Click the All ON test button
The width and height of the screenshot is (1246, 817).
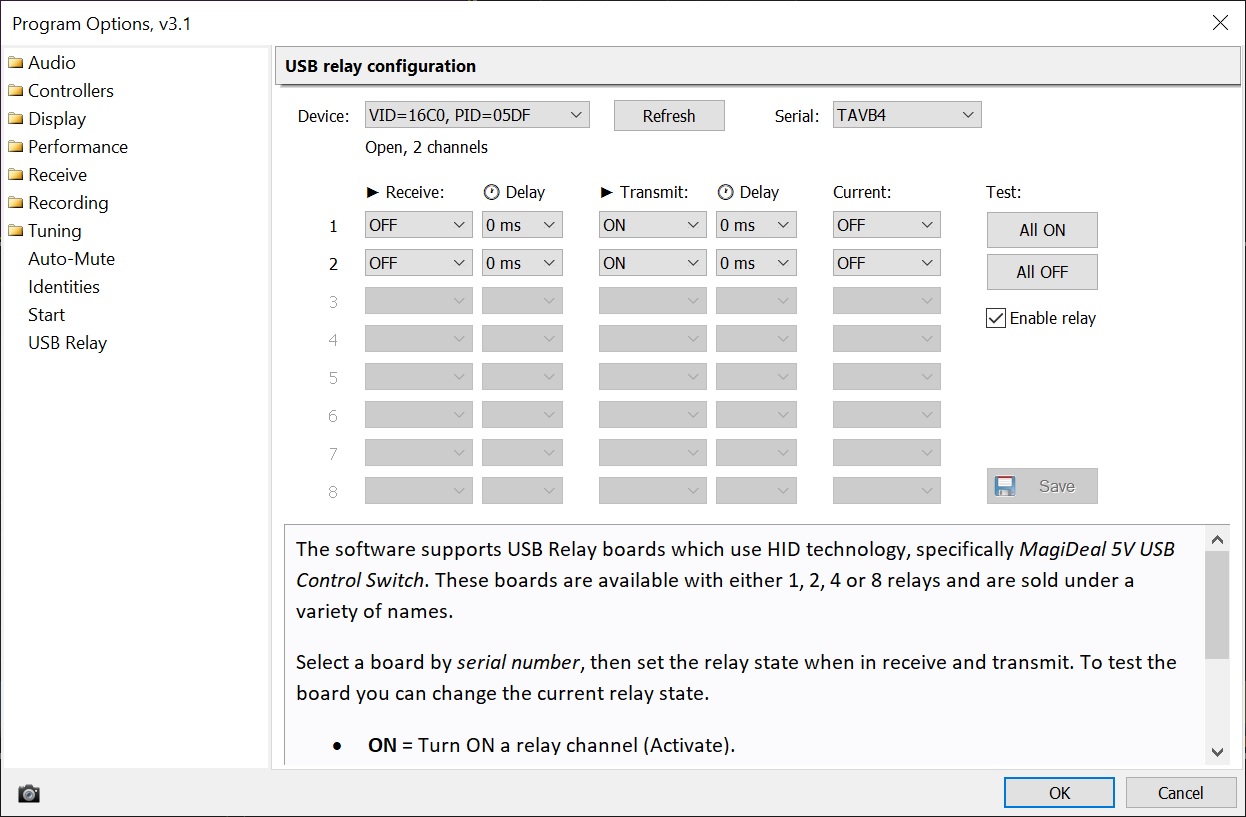point(1041,230)
